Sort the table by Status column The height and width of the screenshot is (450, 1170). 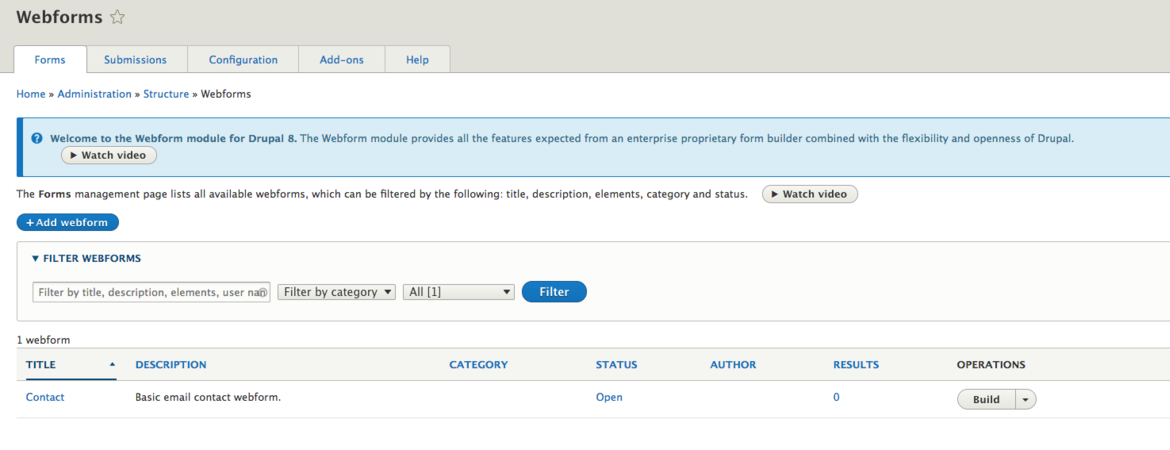tap(616, 365)
